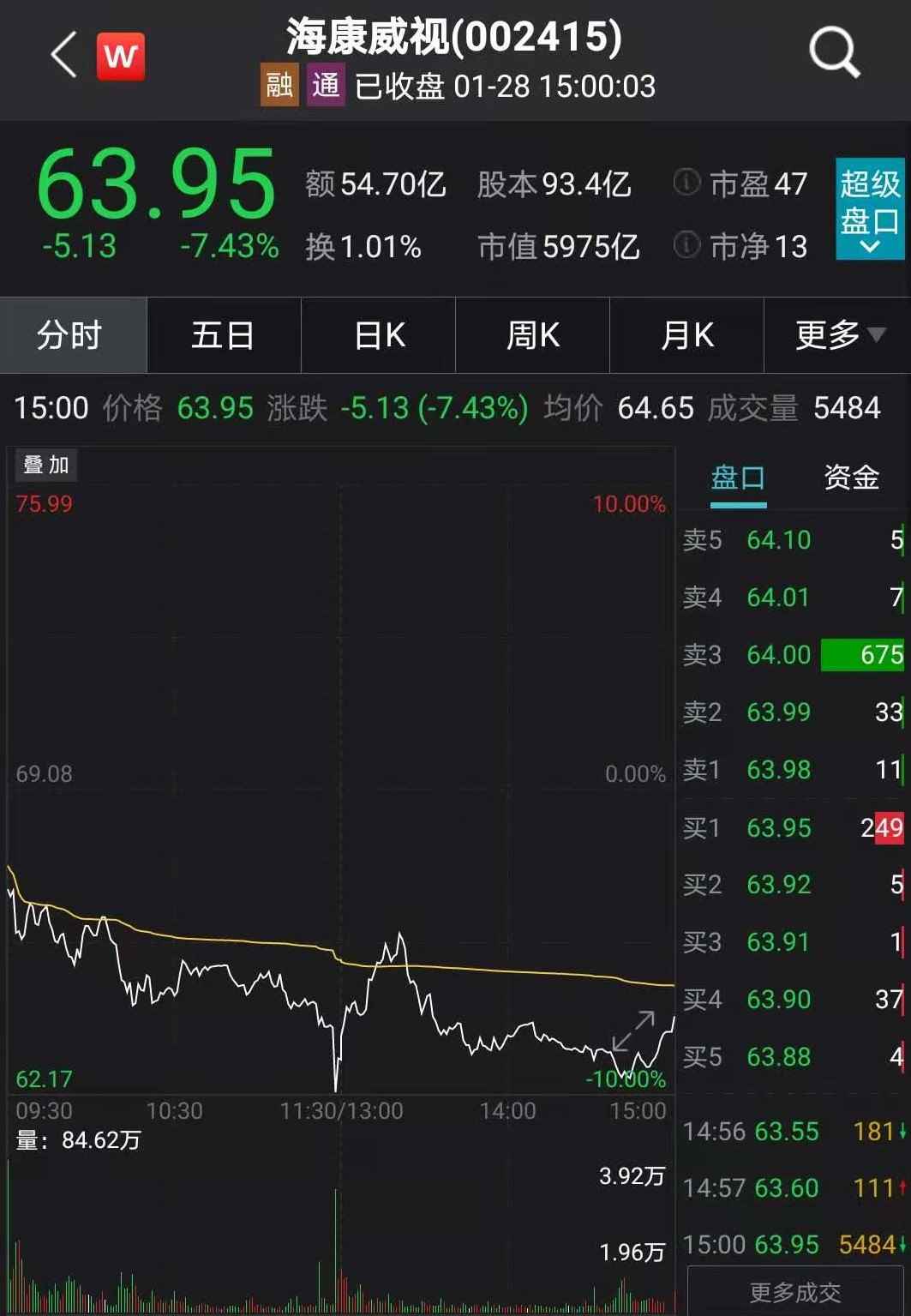Tap the 股本 93.4亿 value
Image resolution: width=911 pixels, height=1316 pixels.
554,183
